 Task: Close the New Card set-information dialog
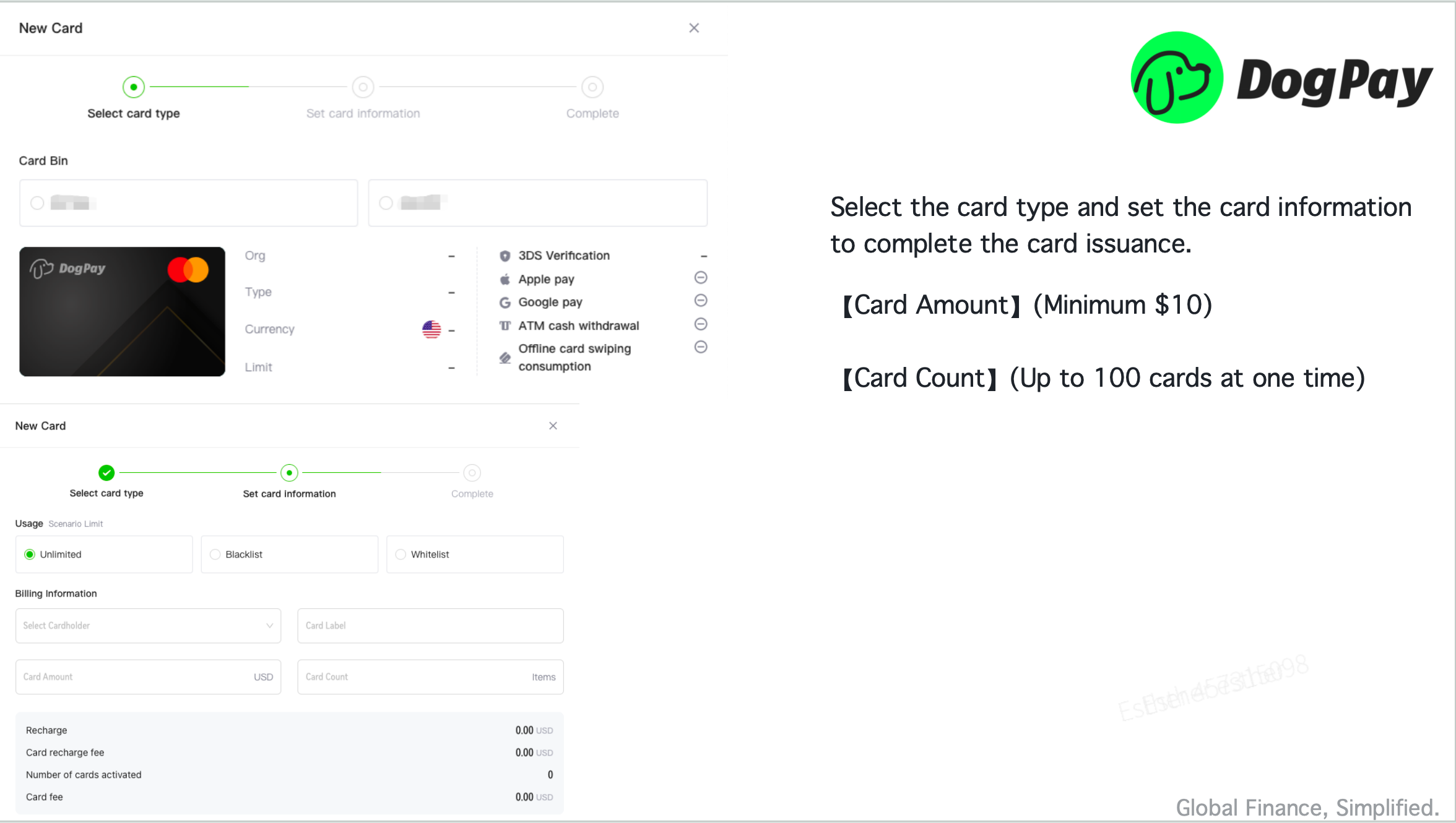click(553, 426)
